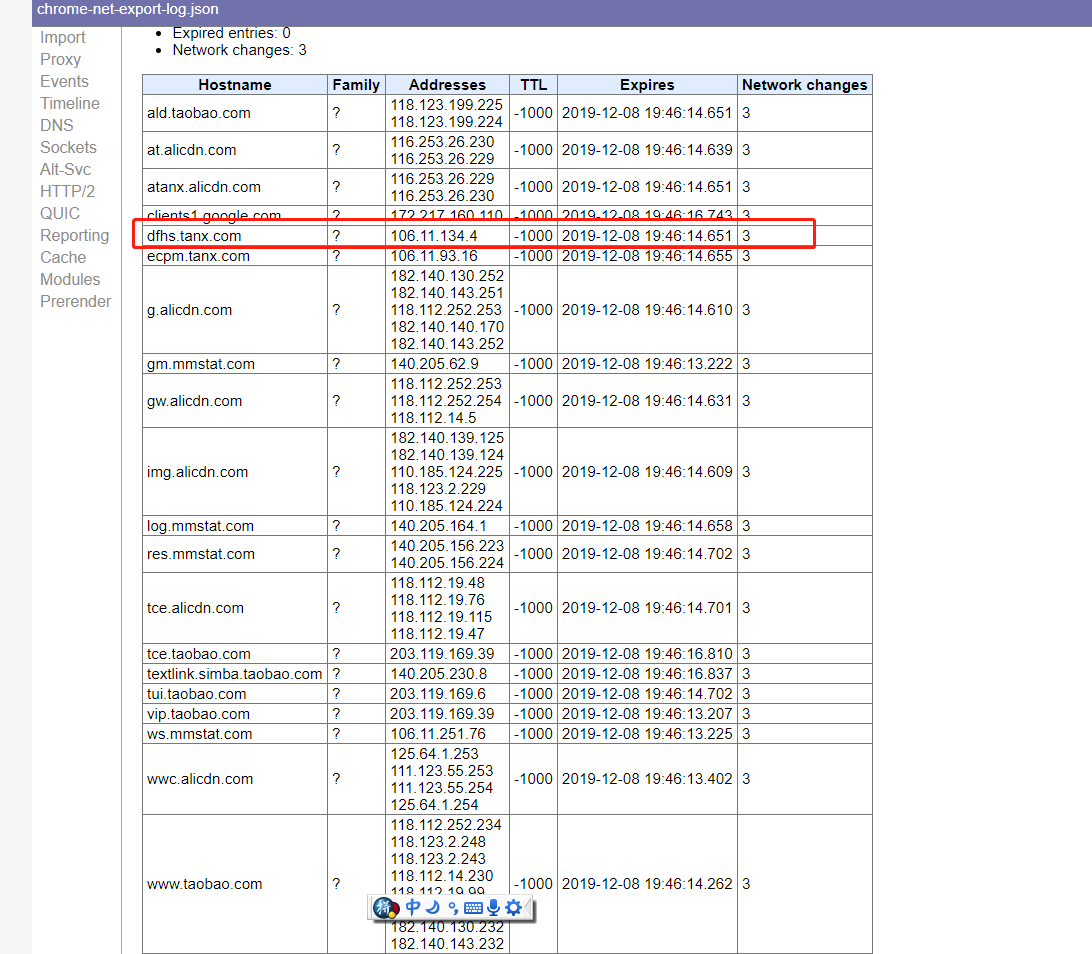Click address 140.205.62.9 in gm.mmstat.com row

[435, 364]
